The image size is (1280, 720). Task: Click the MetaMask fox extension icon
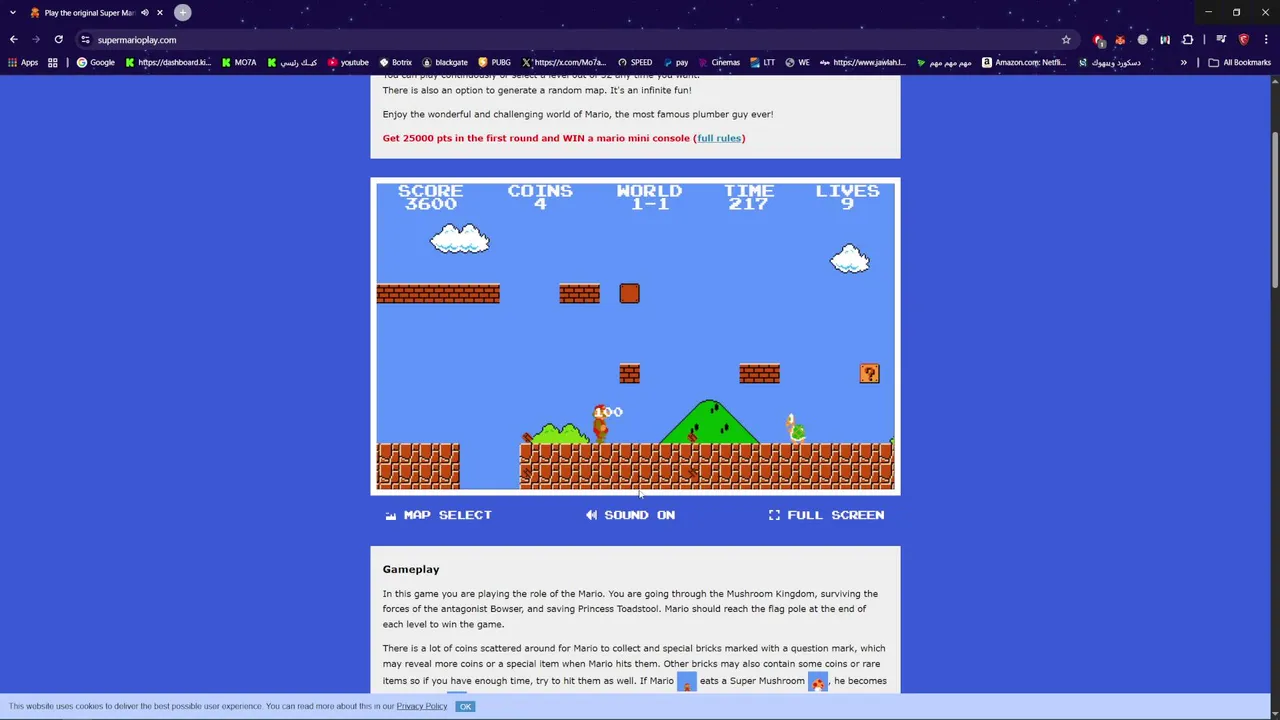[1120, 40]
